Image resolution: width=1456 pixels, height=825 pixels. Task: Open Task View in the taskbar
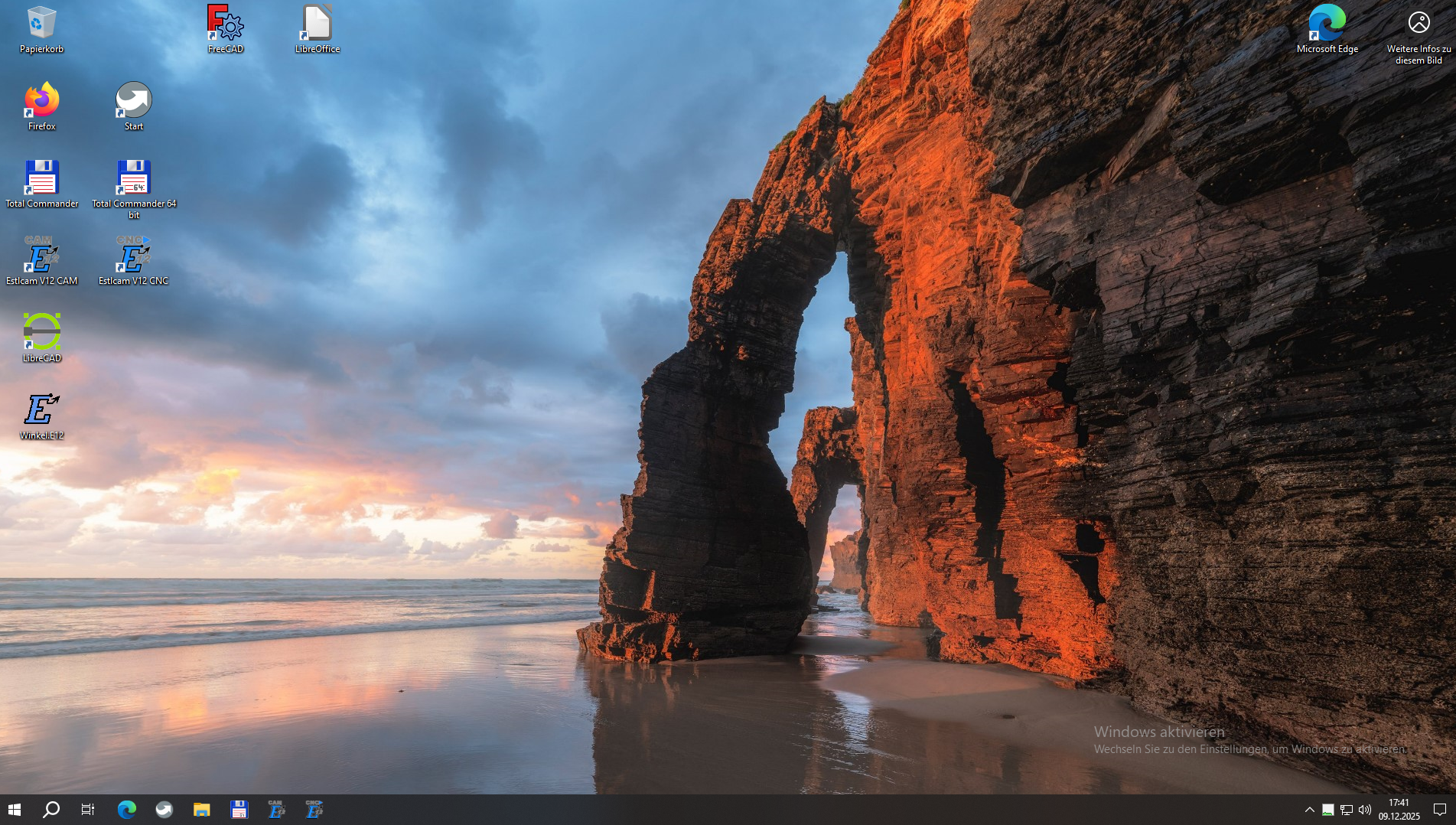[88, 810]
